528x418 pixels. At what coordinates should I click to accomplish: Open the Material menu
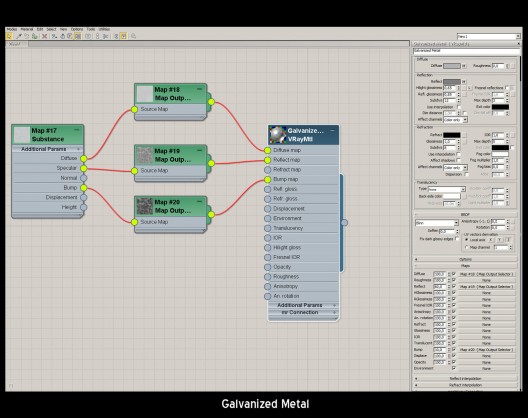(27, 29)
